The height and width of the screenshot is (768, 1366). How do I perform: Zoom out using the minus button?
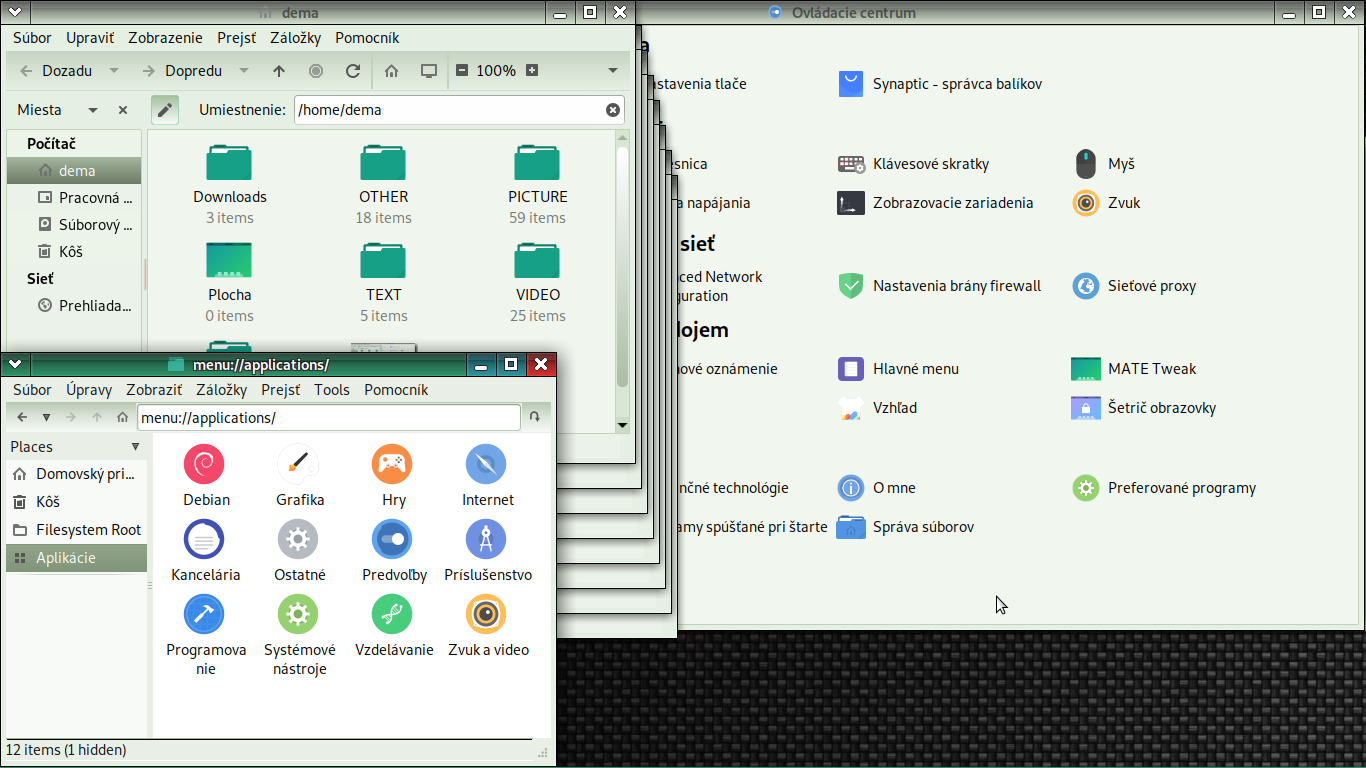(x=462, y=71)
